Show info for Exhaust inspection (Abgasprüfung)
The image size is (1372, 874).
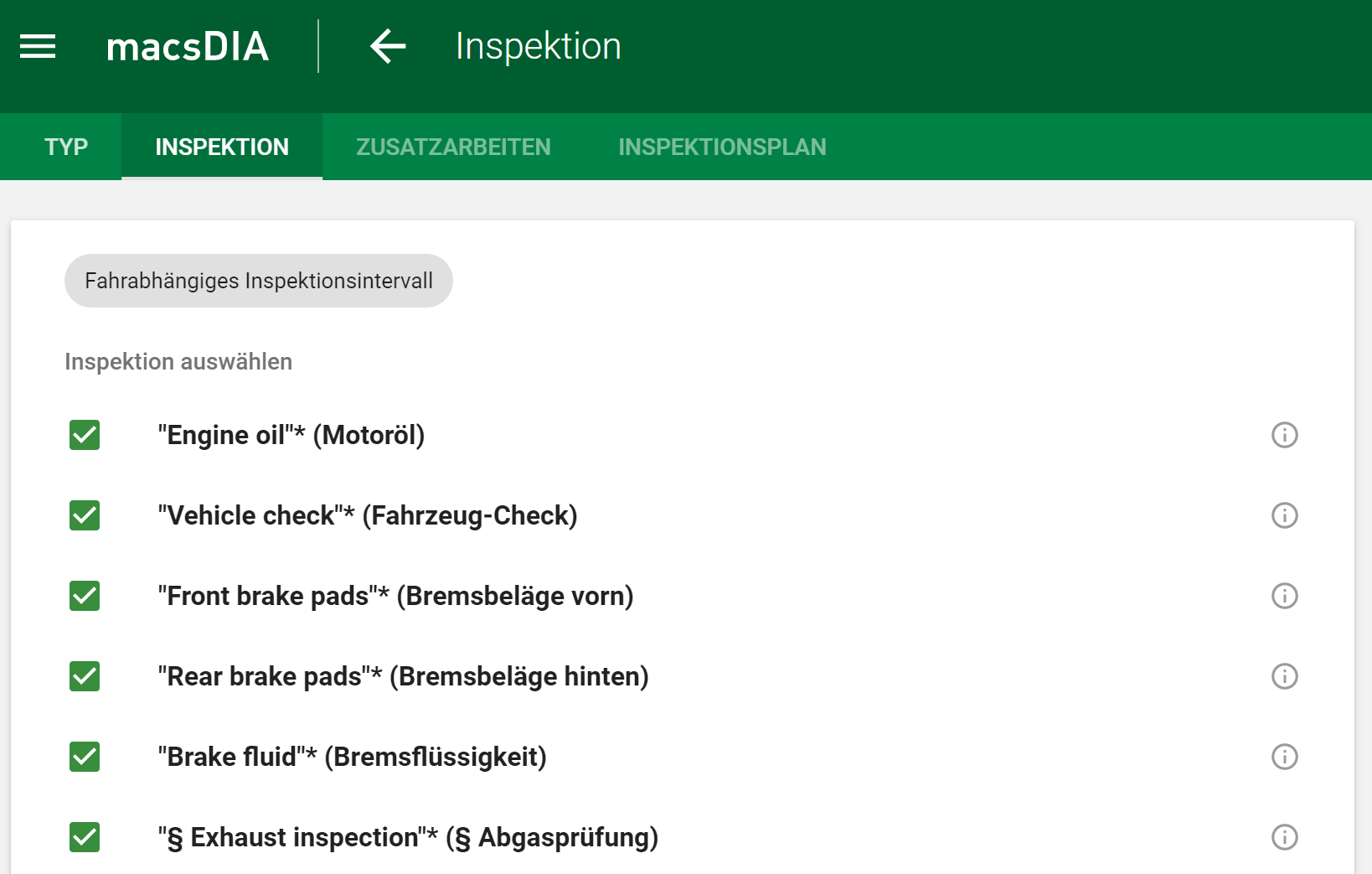click(x=1284, y=837)
